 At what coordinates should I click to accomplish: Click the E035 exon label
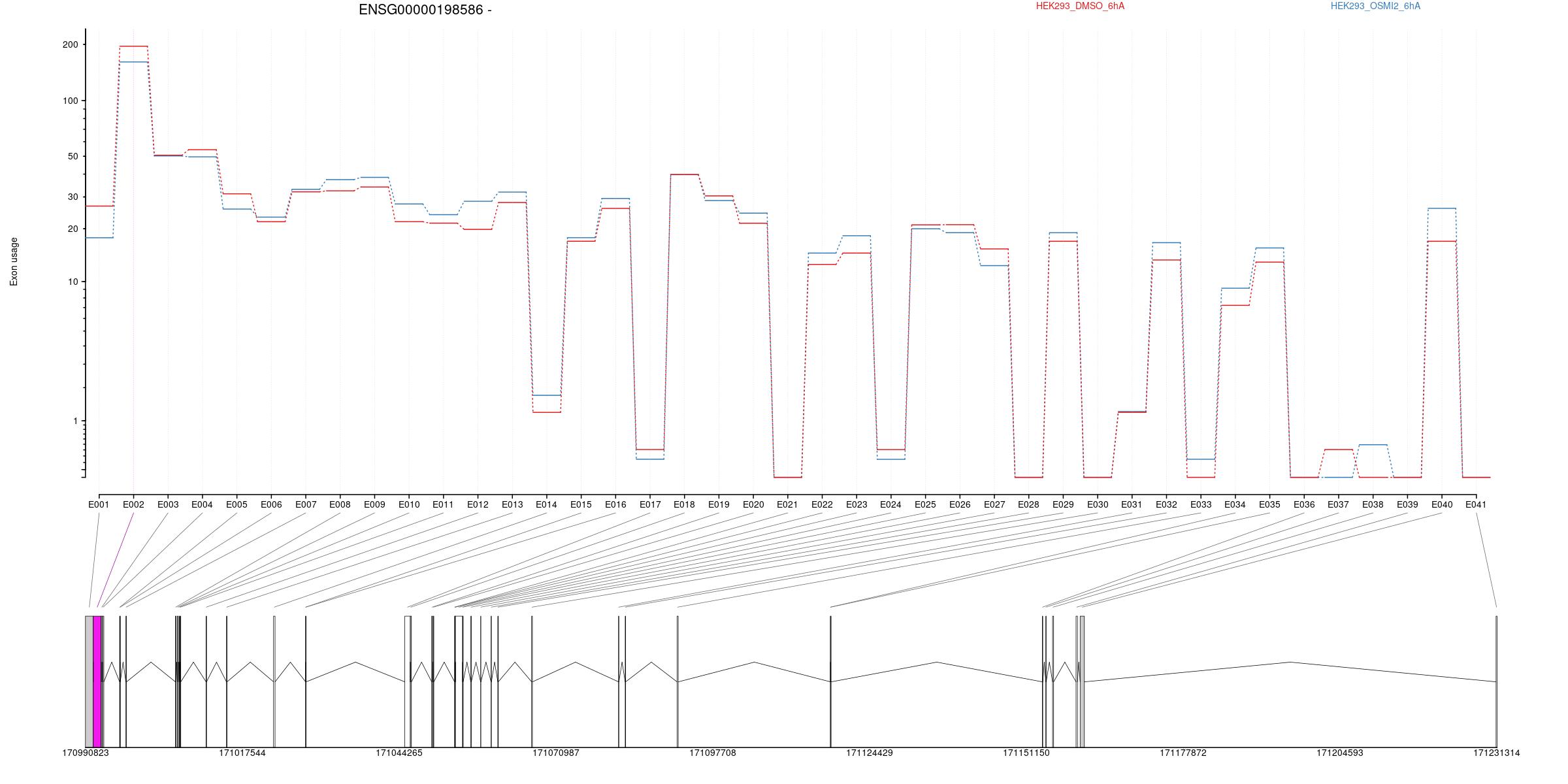point(1269,504)
